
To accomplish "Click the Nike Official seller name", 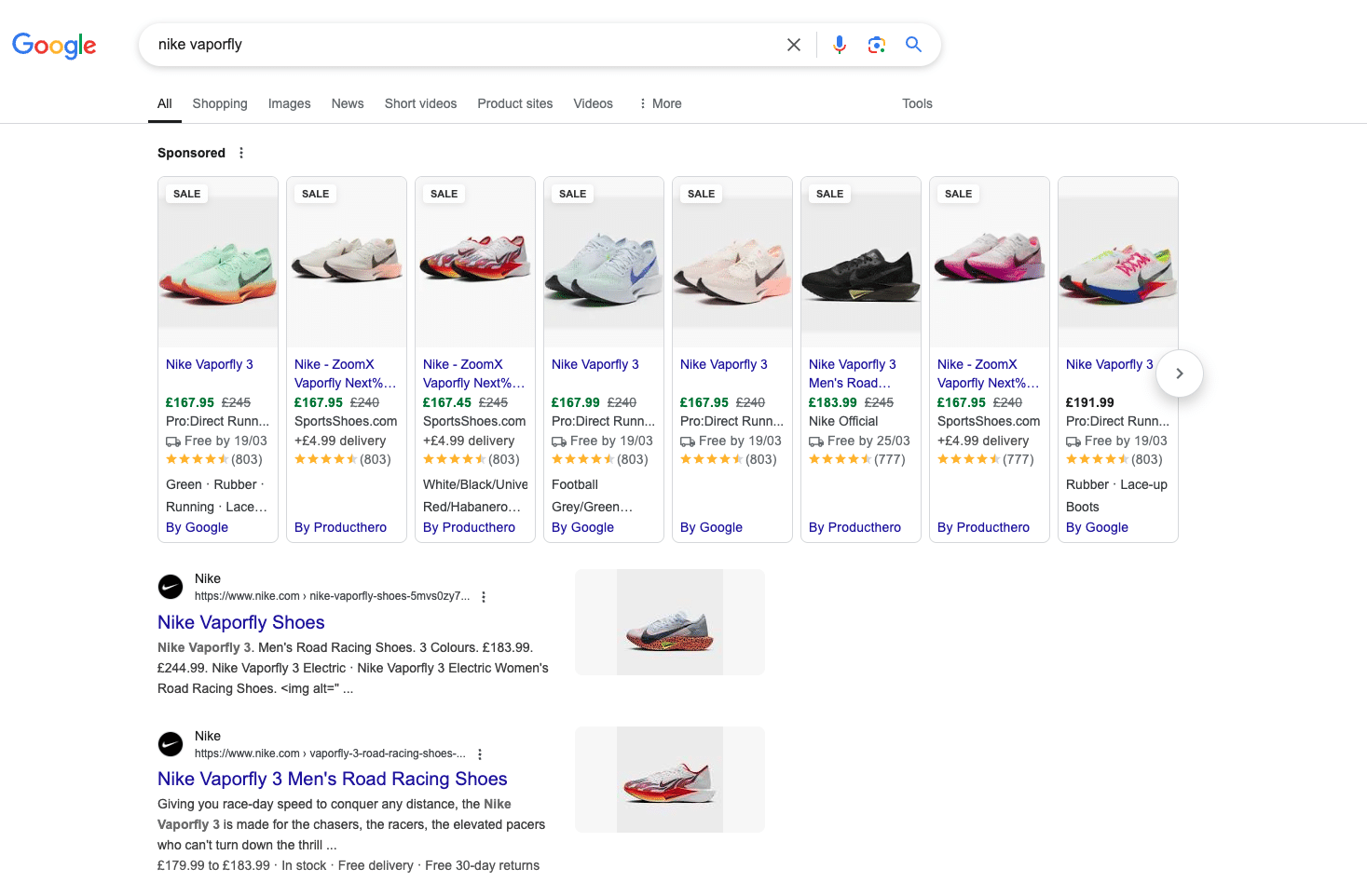I will (x=843, y=421).
